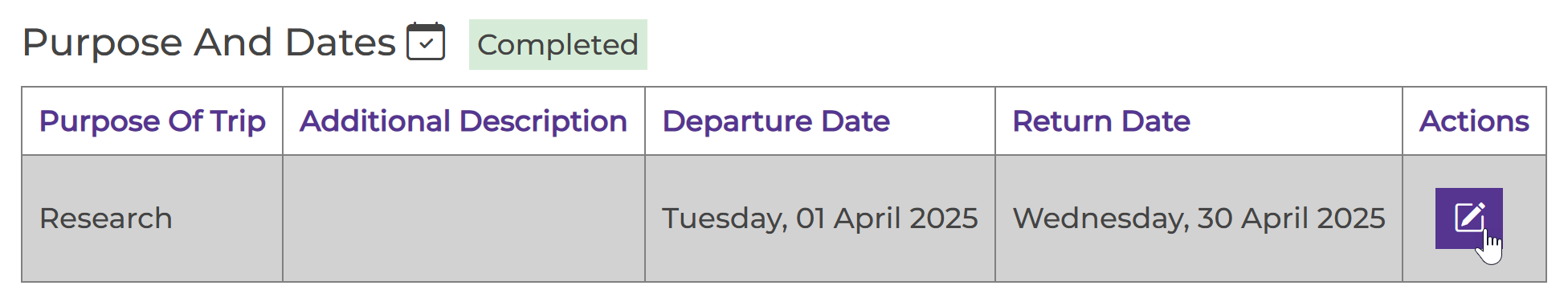Click the word Tuesday in departure date

(x=724, y=218)
